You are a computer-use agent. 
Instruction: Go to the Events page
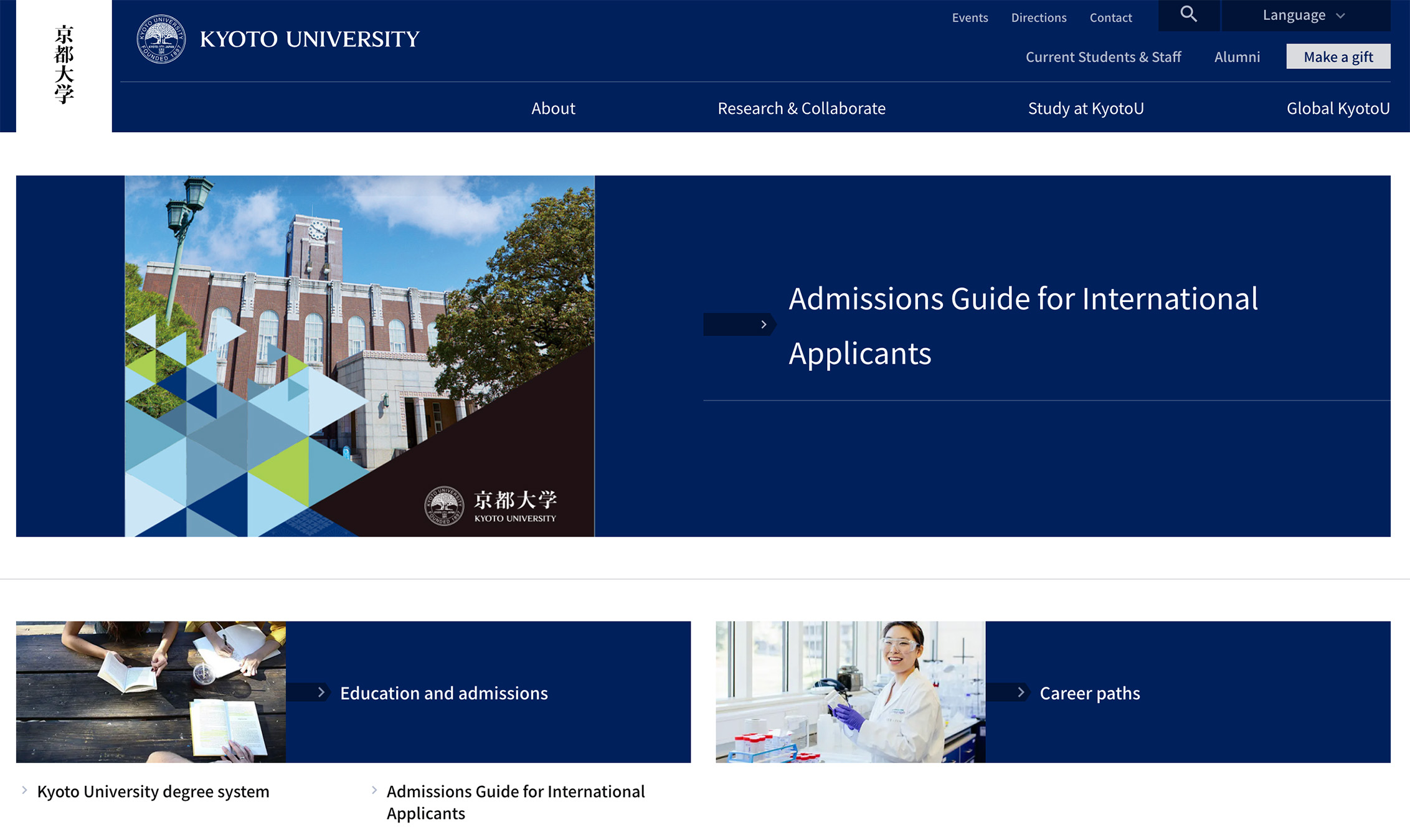coord(970,17)
